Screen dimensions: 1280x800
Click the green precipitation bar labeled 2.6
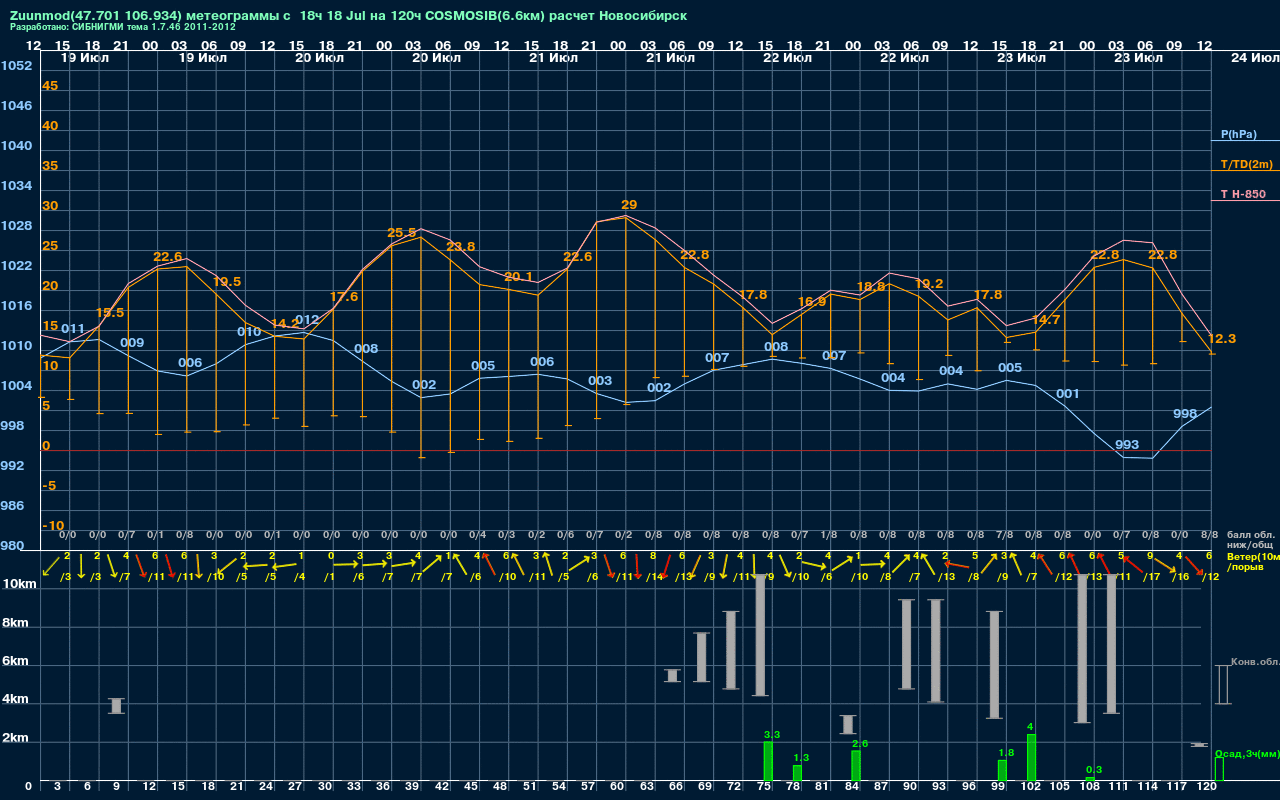(856, 766)
